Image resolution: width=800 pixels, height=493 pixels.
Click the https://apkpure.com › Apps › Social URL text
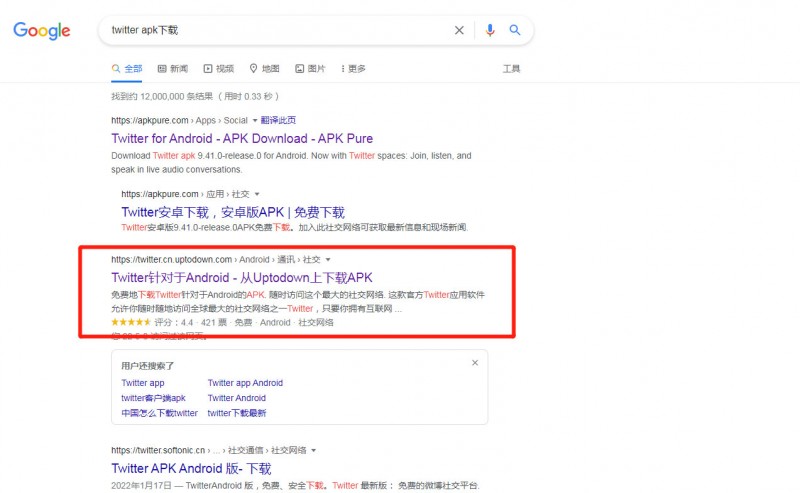coord(179,120)
